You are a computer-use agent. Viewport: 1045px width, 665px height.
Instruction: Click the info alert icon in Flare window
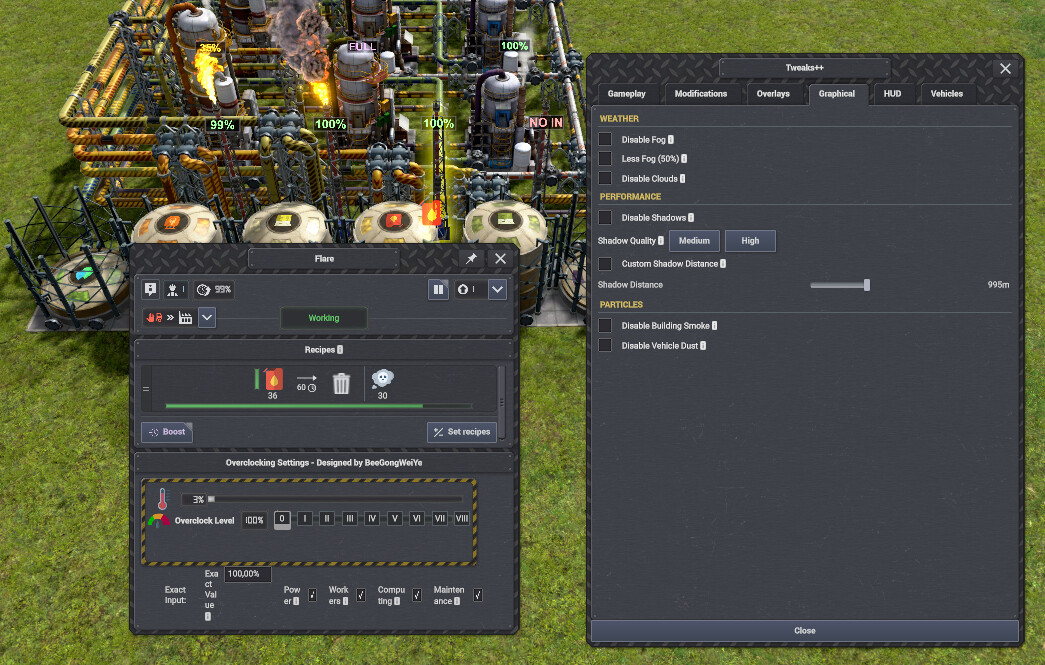151,289
